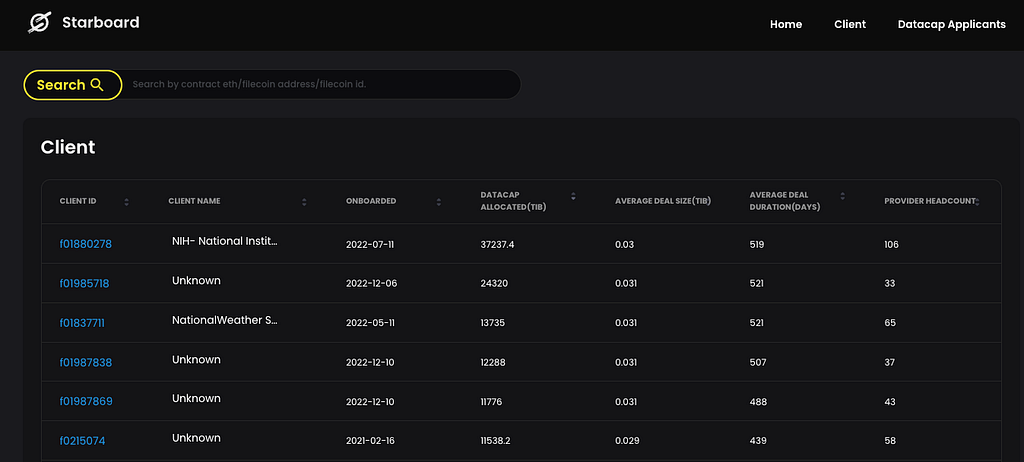
Task: Click onboarded date 2022-12-06
Action: pos(371,284)
